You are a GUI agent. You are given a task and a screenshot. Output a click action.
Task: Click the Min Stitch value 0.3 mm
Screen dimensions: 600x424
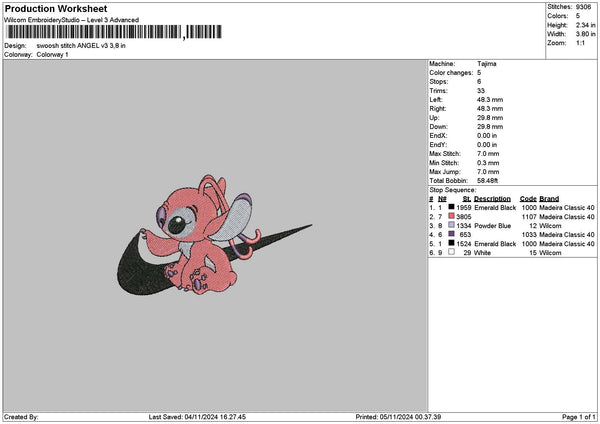pos(488,163)
